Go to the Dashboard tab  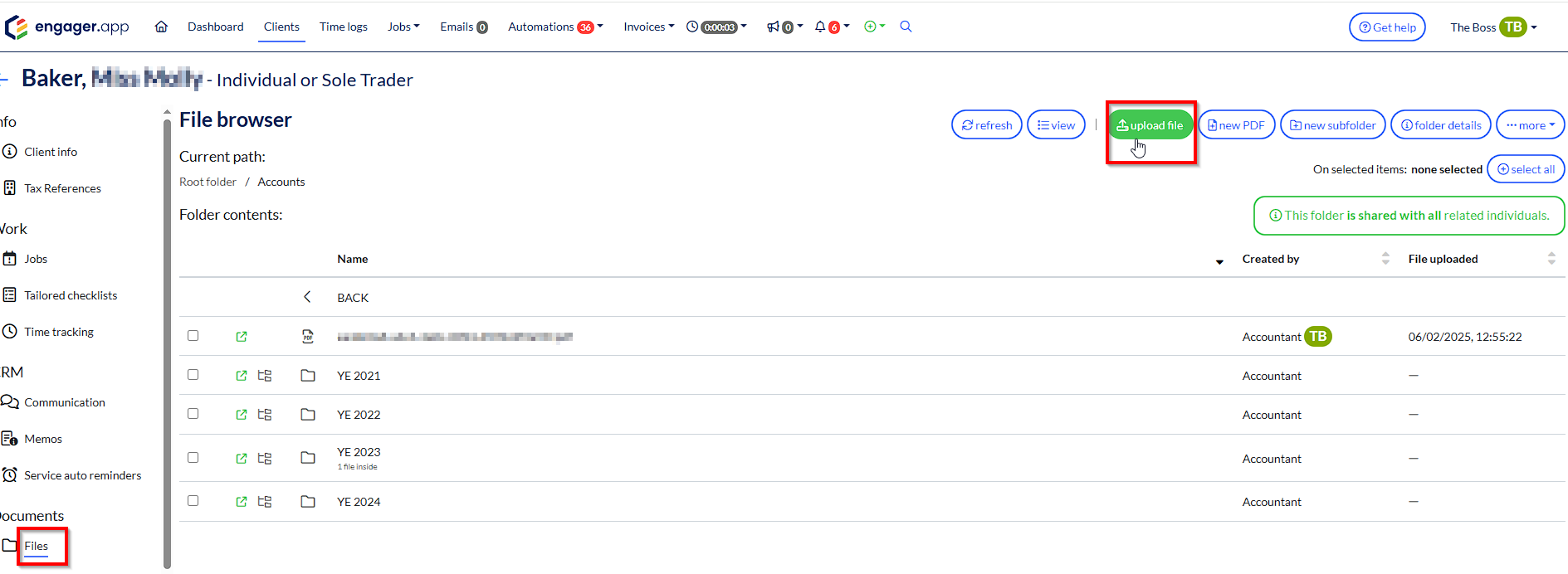tap(215, 27)
